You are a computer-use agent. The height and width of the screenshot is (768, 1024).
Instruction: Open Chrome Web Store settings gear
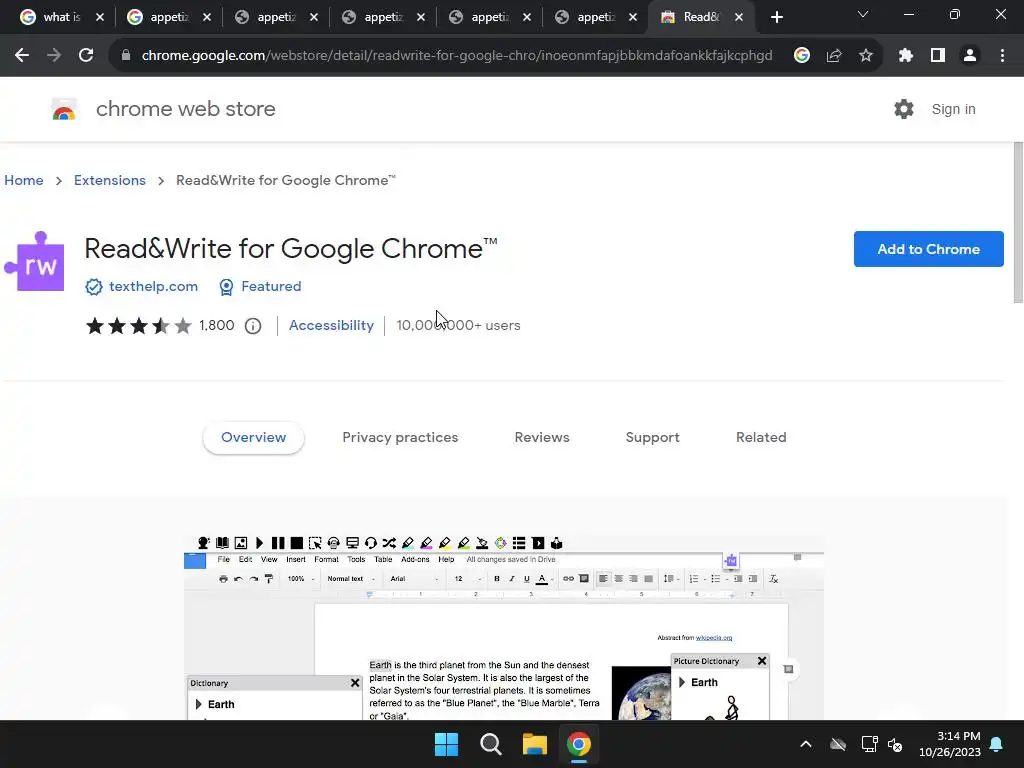tap(904, 109)
